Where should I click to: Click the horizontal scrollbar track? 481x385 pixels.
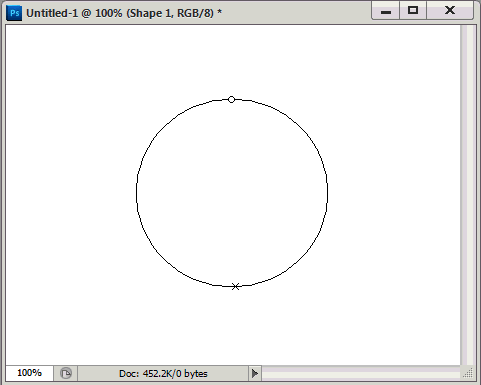coord(362,373)
